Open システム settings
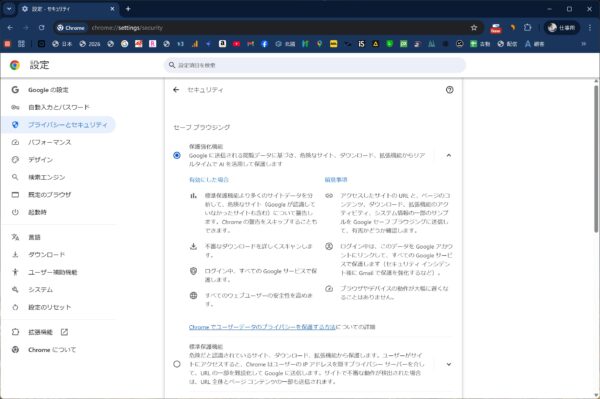 point(41,290)
